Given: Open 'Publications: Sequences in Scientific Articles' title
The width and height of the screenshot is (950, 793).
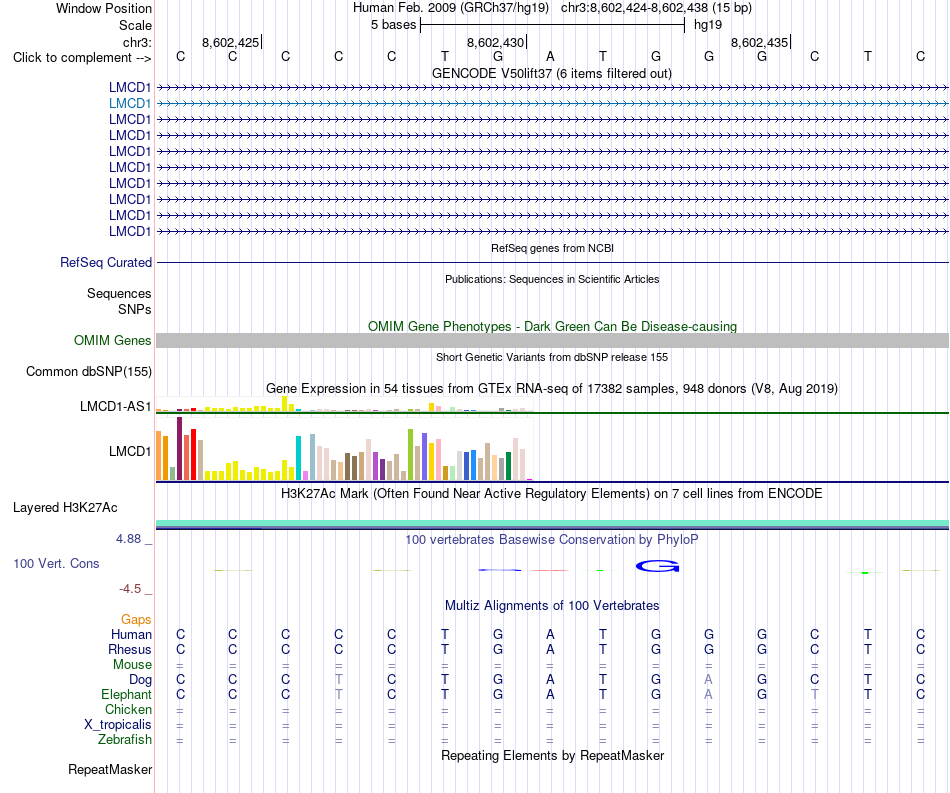Looking at the screenshot, I should point(552,279).
